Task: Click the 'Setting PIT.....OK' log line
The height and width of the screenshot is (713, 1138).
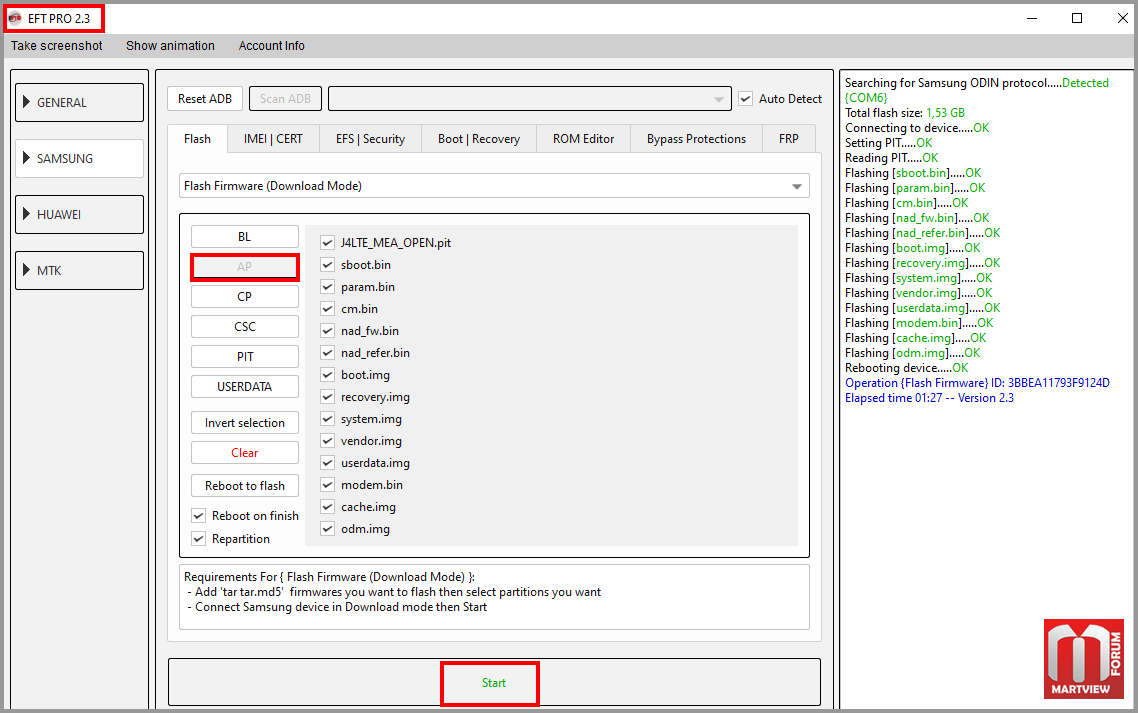Action: pos(888,143)
